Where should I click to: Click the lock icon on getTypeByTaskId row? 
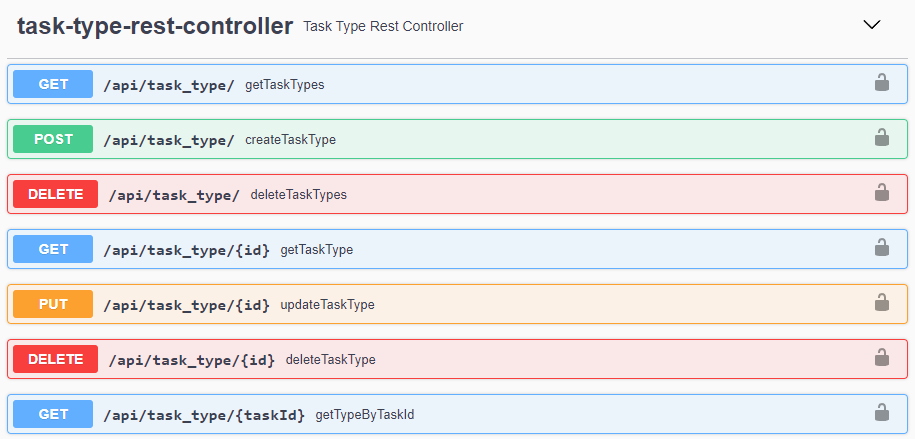(x=881, y=413)
